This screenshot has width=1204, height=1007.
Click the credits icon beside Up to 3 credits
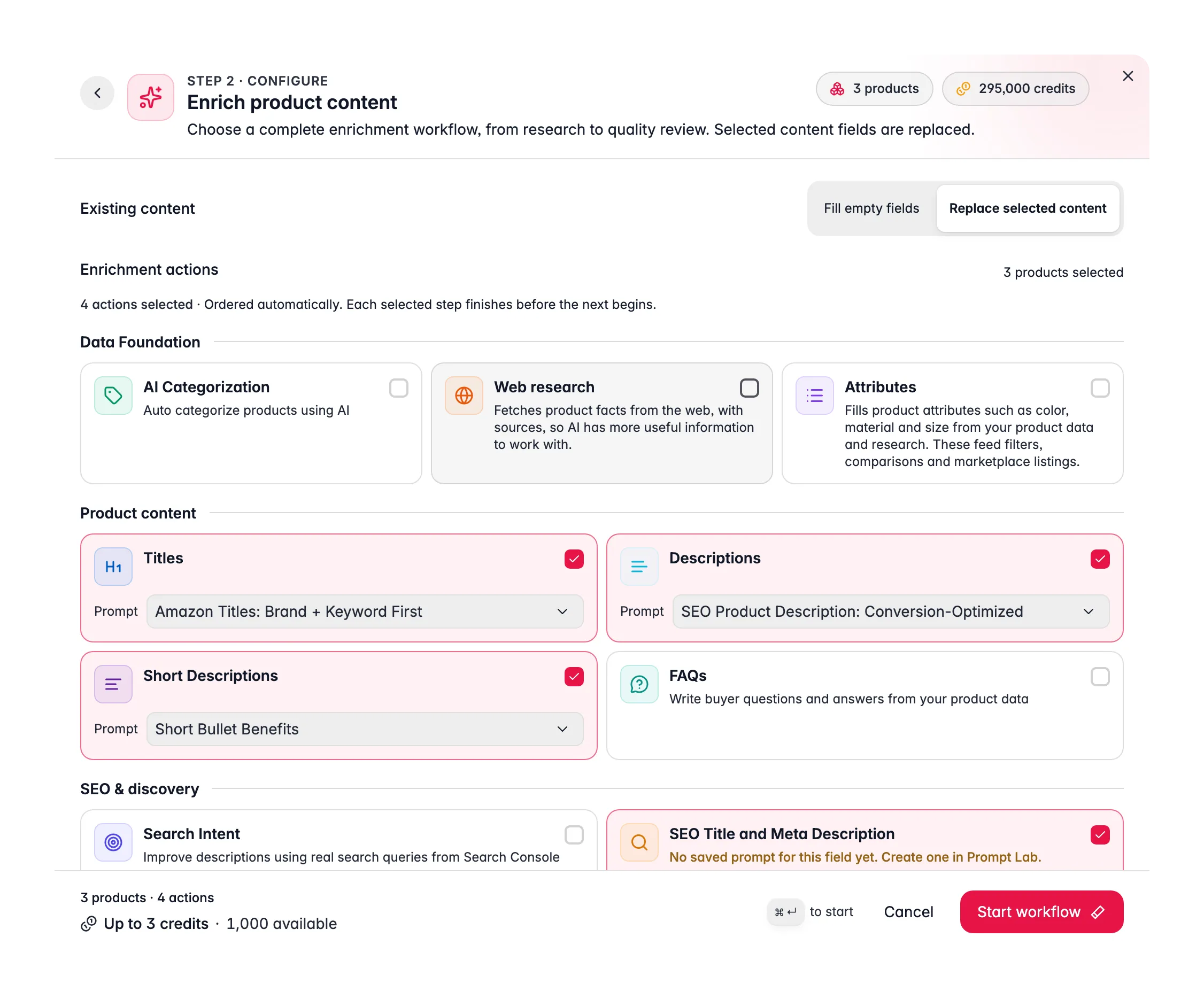tap(88, 923)
